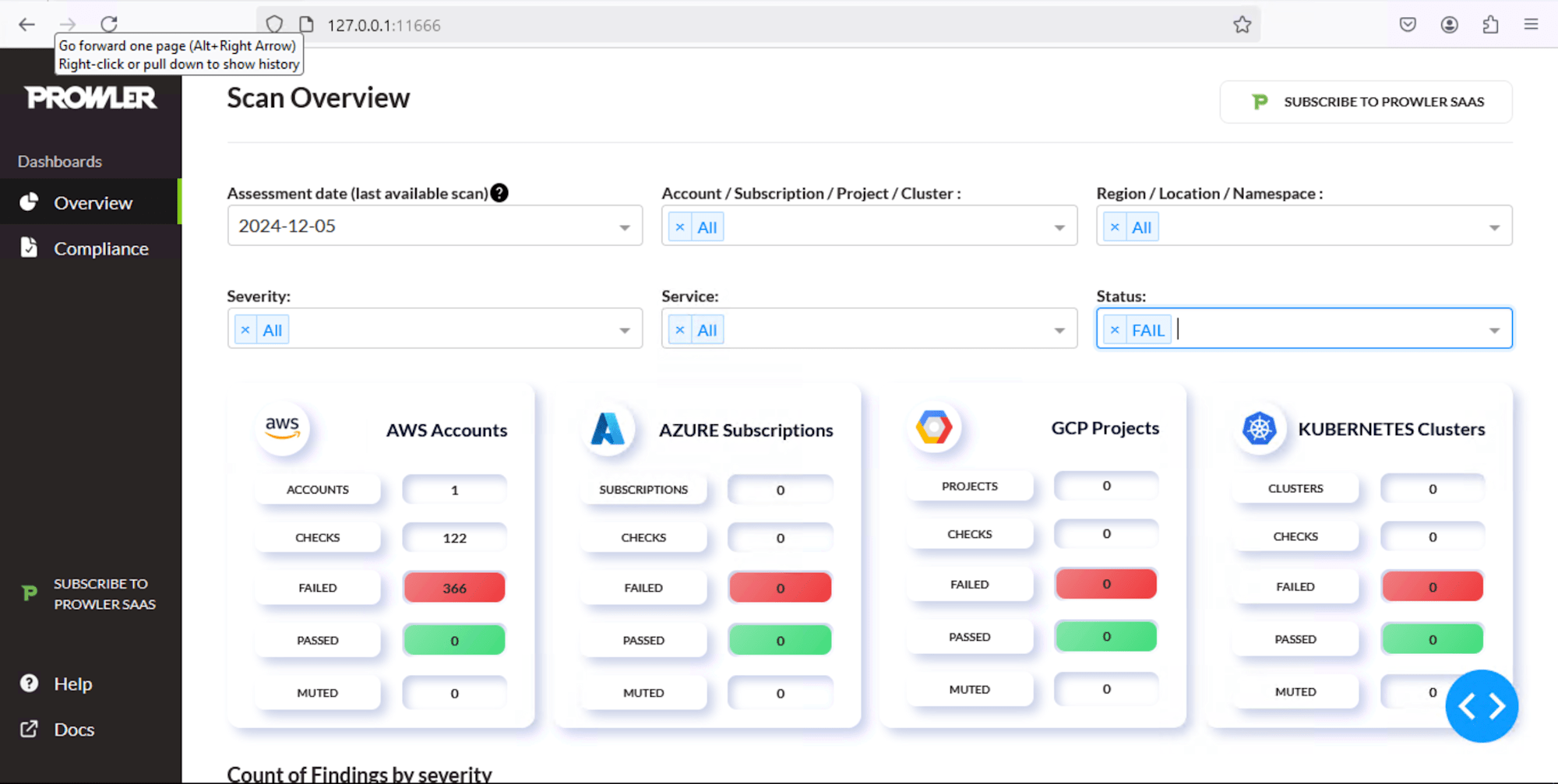
Task: Click the AWS ACCOUNTS label
Action: click(318, 490)
